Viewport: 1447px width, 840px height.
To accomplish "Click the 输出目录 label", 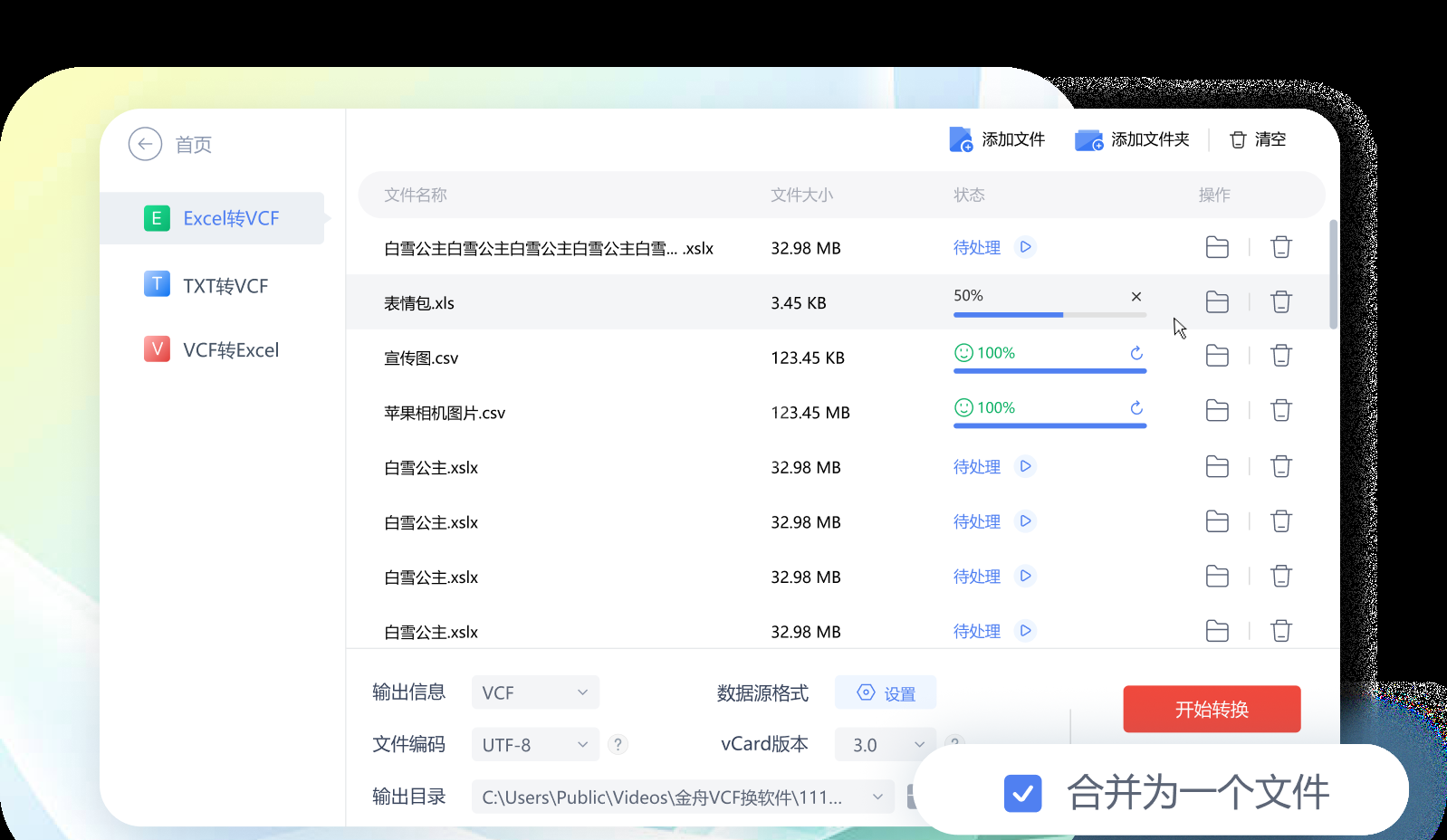I will (x=409, y=797).
